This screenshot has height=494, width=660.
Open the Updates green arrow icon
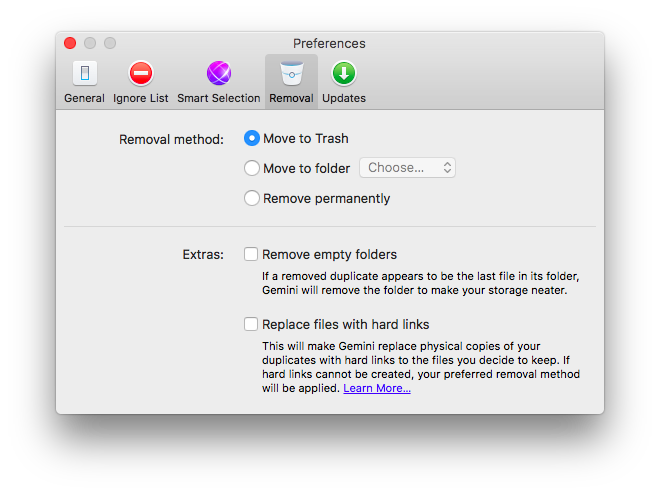344,74
